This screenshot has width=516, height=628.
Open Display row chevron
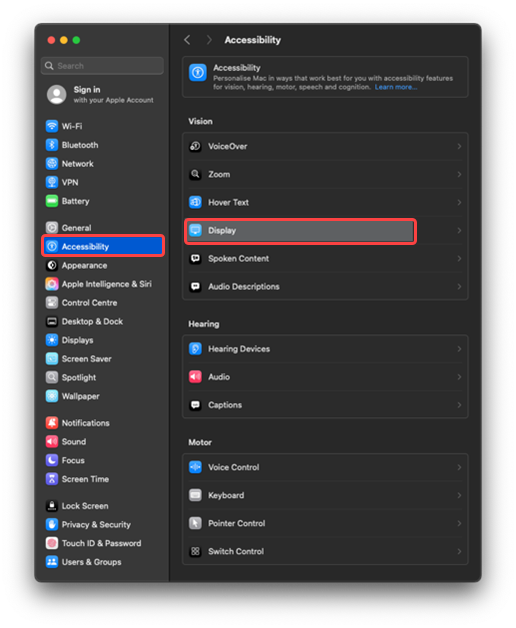459,231
